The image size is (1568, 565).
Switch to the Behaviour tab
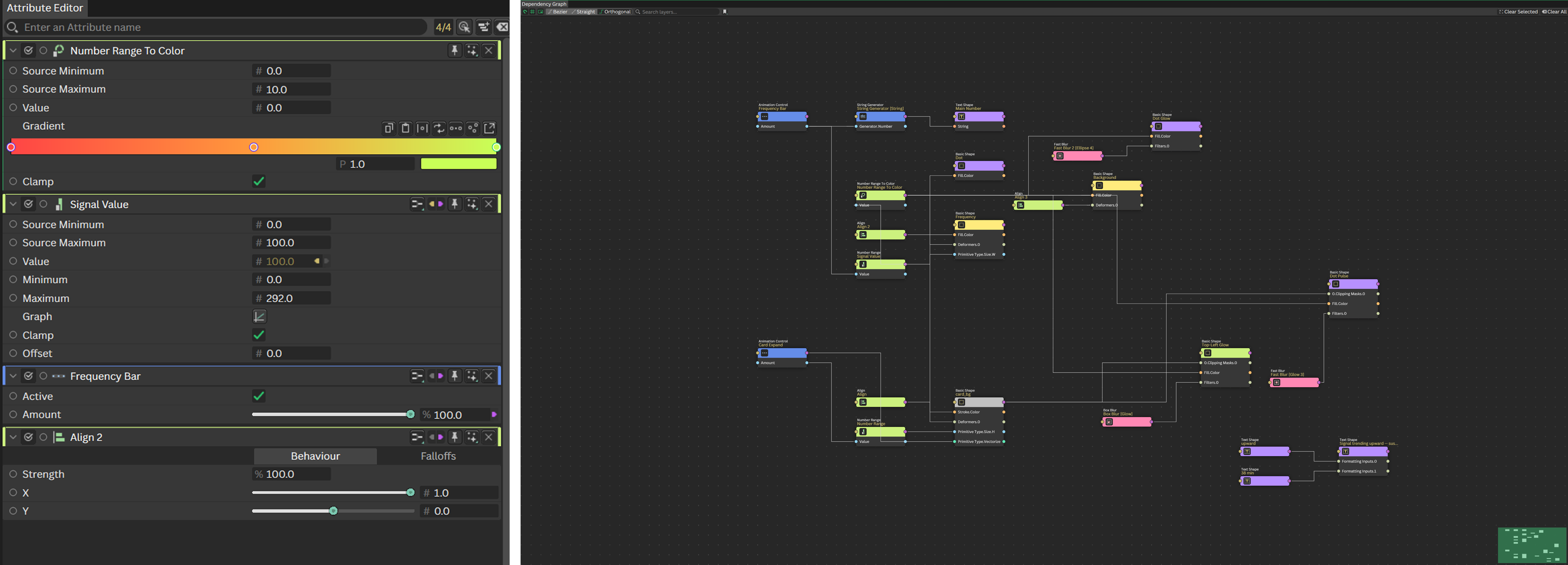click(315, 456)
